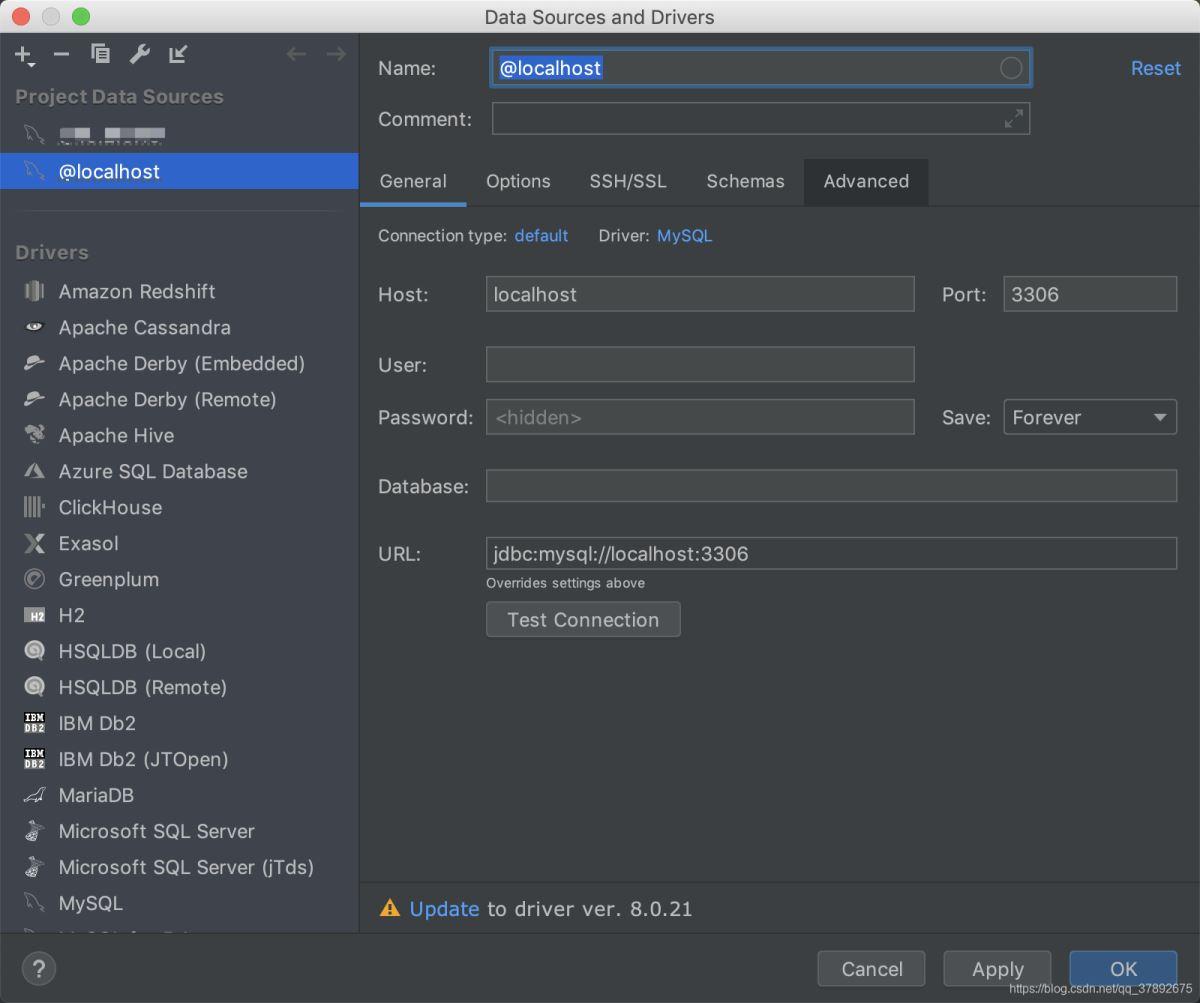Expand the Comment field using the arrows icon
The height and width of the screenshot is (1003, 1200).
pos(1013,119)
